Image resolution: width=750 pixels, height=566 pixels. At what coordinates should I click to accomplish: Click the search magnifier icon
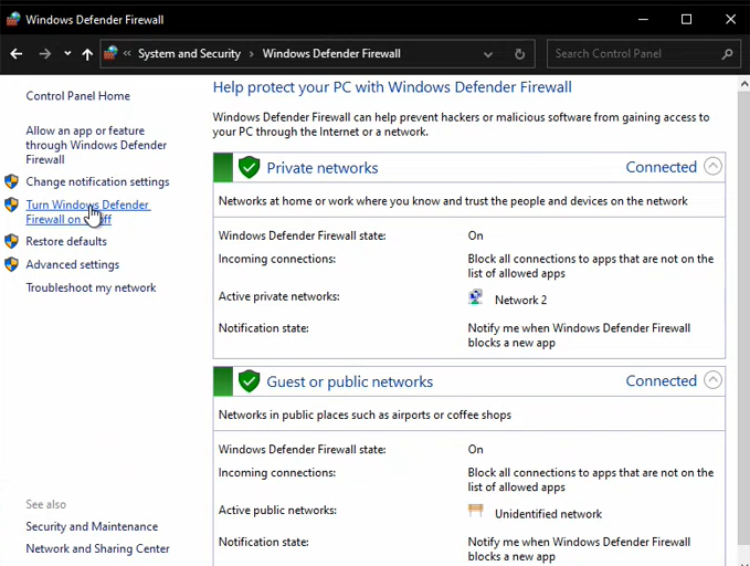(x=727, y=54)
